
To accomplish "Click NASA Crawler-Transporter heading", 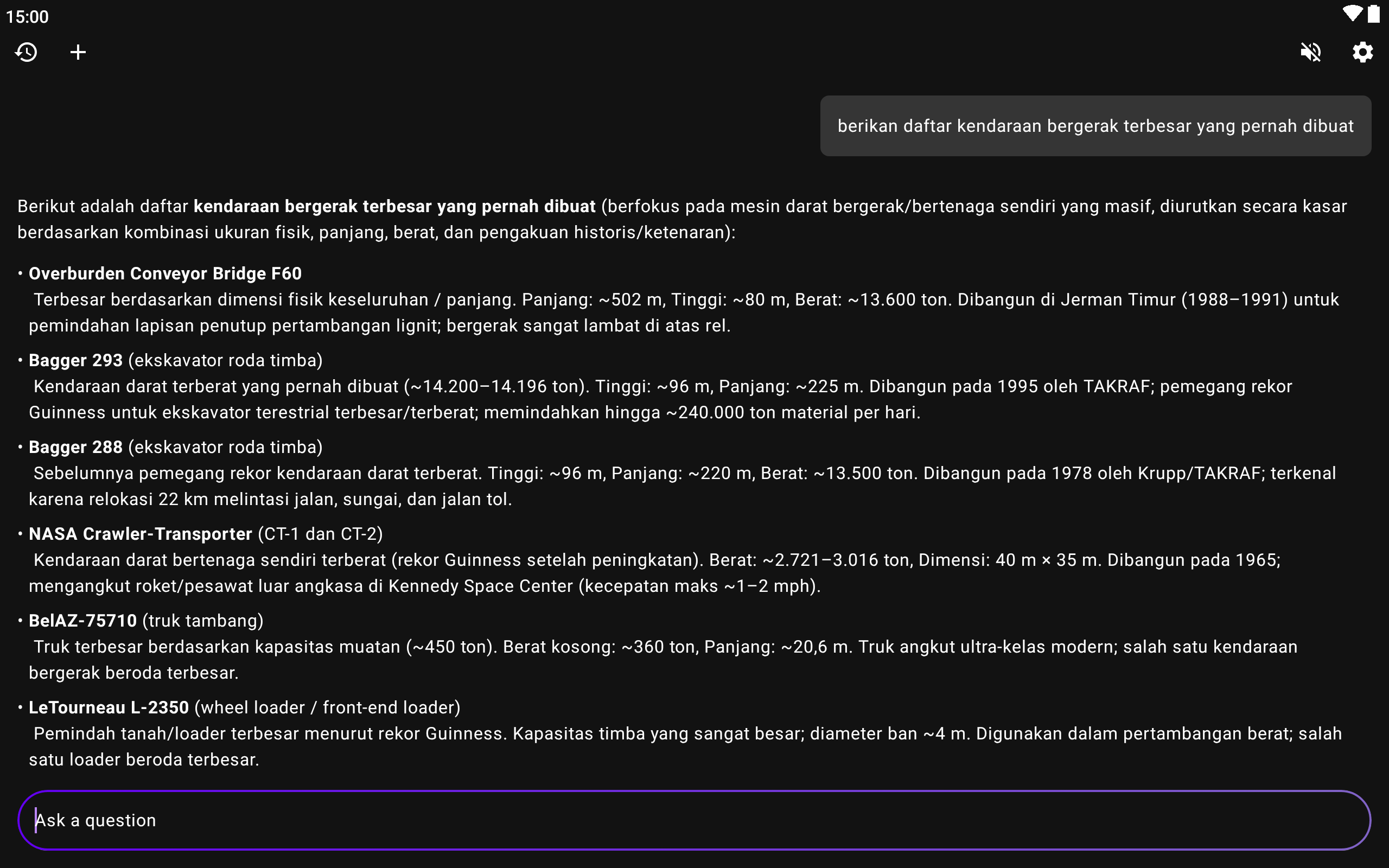I will 140,534.
